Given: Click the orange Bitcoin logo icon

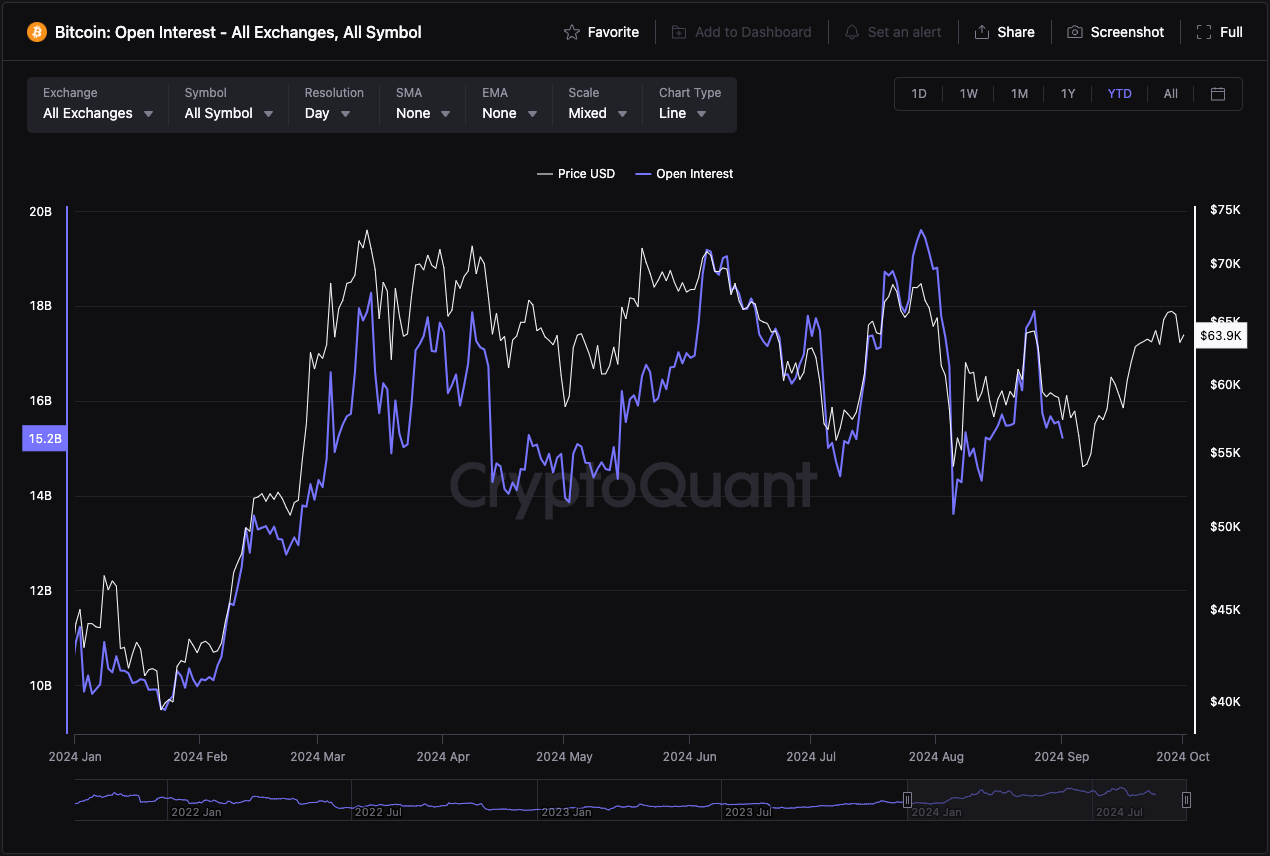Looking at the screenshot, I should 37,32.
